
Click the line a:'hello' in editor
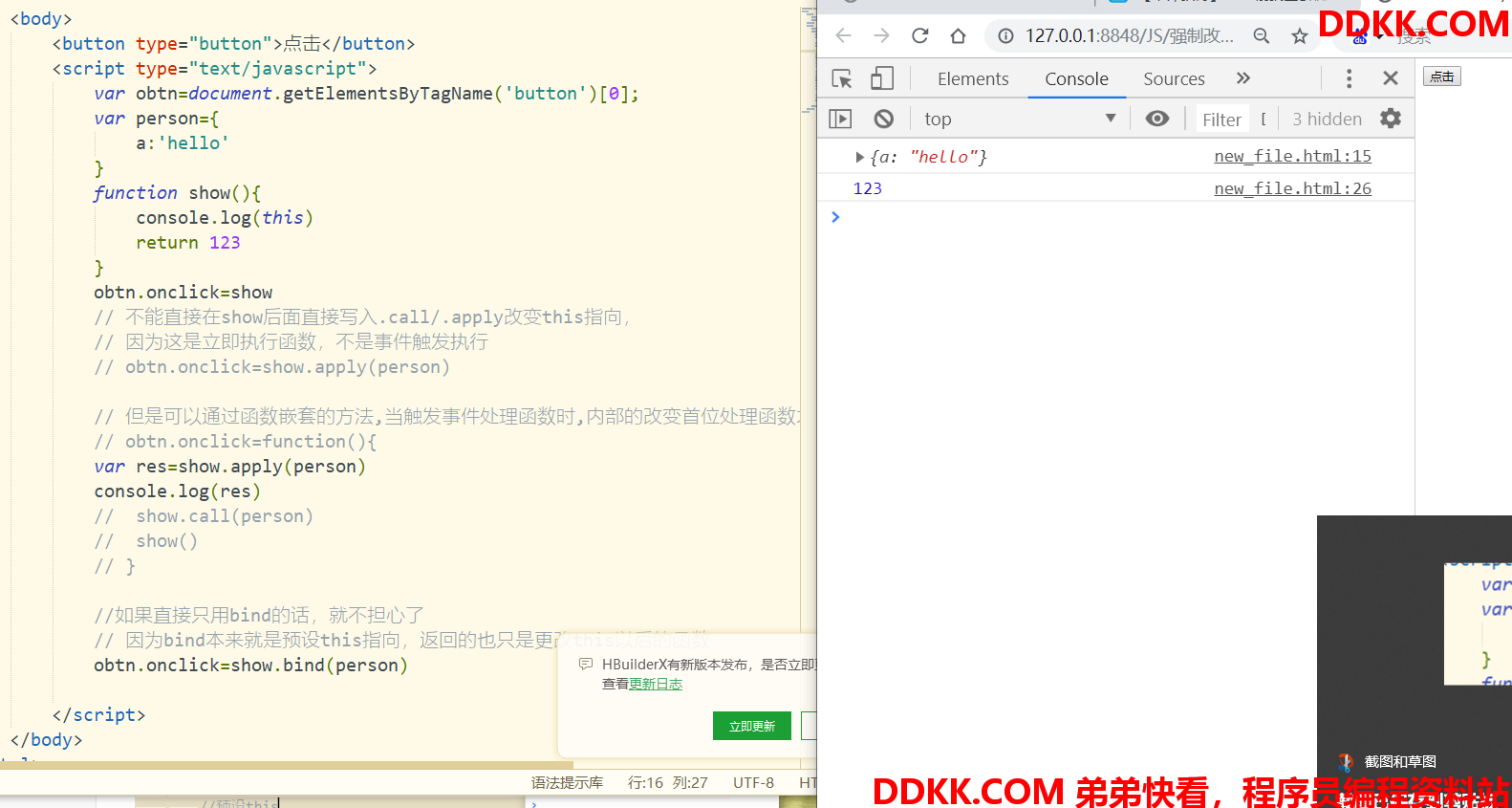[x=182, y=142]
